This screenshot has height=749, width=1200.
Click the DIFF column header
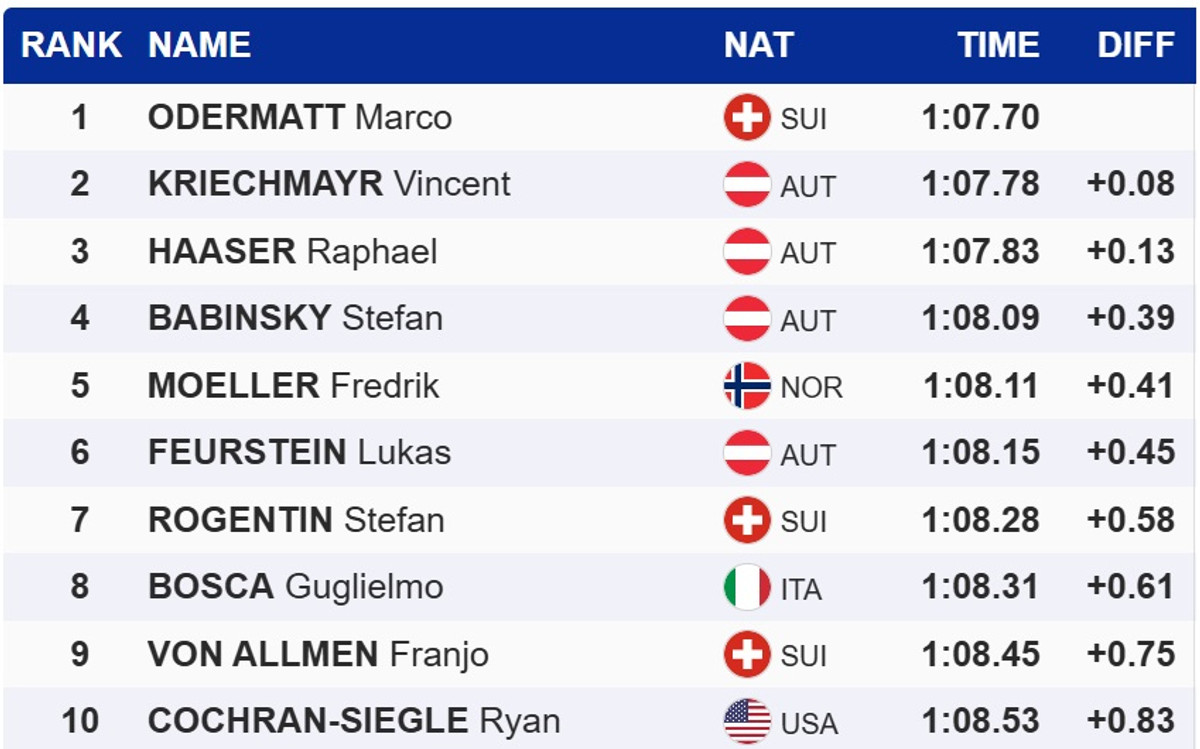pyautogui.click(x=1135, y=45)
